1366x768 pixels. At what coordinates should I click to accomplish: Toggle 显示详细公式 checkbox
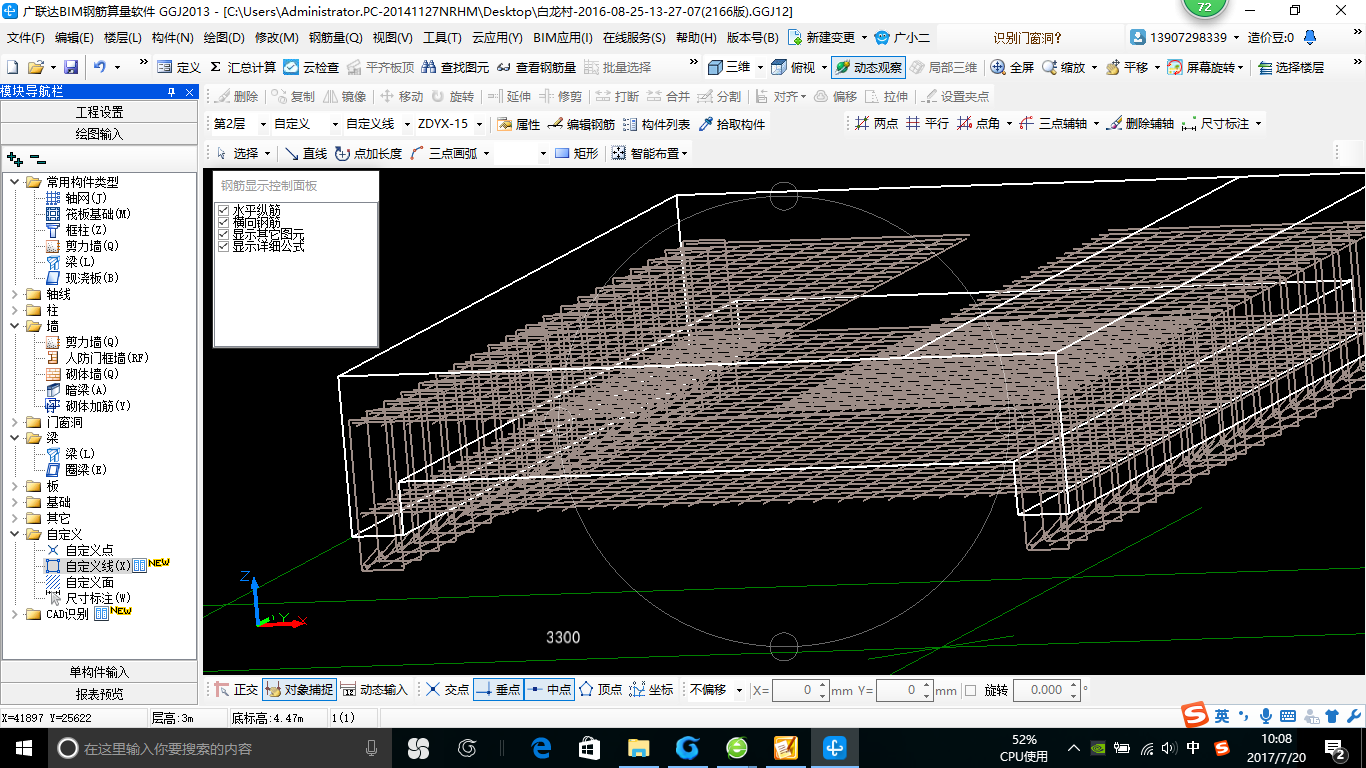pos(224,246)
